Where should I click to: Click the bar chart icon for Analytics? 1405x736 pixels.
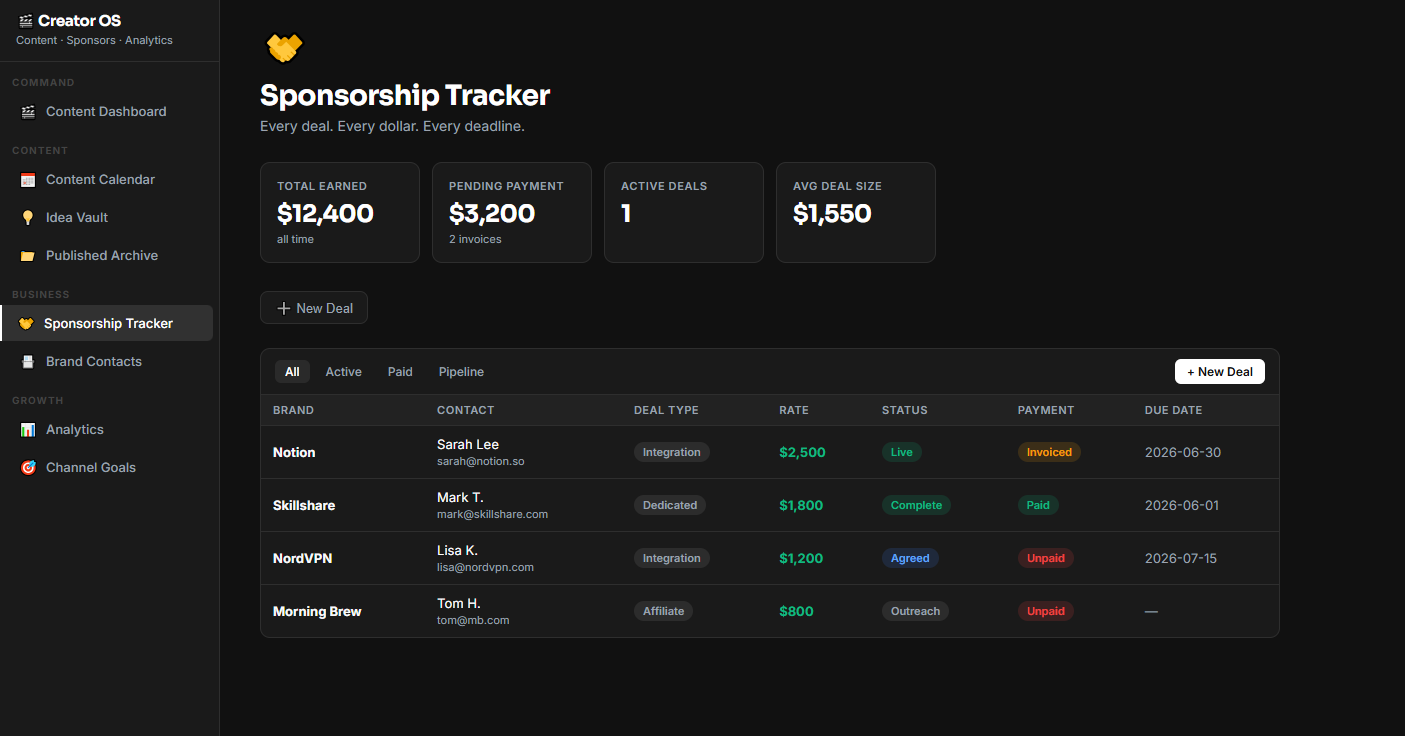(28, 430)
